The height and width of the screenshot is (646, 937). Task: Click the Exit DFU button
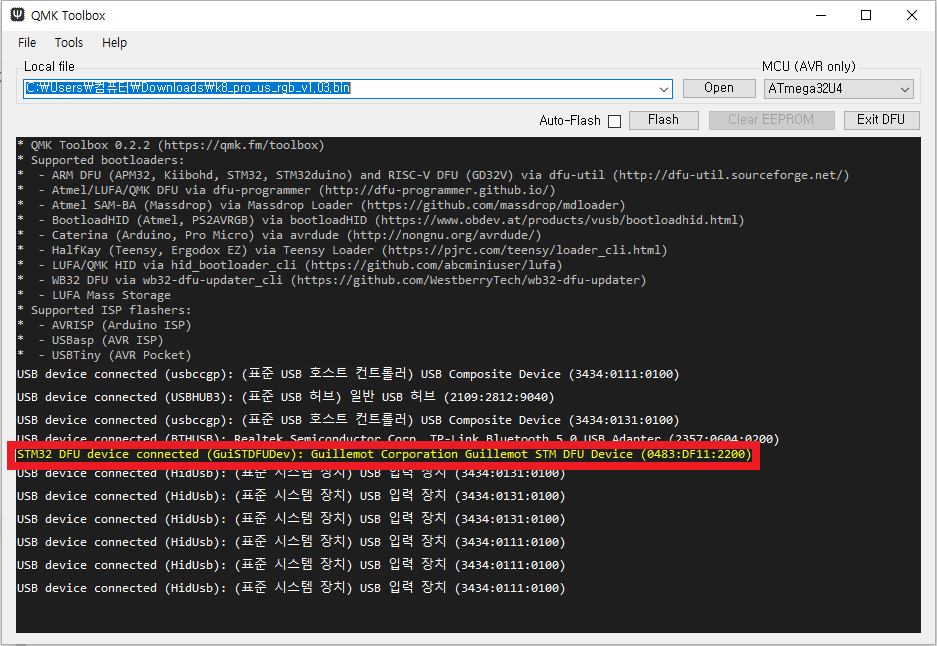pos(881,120)
